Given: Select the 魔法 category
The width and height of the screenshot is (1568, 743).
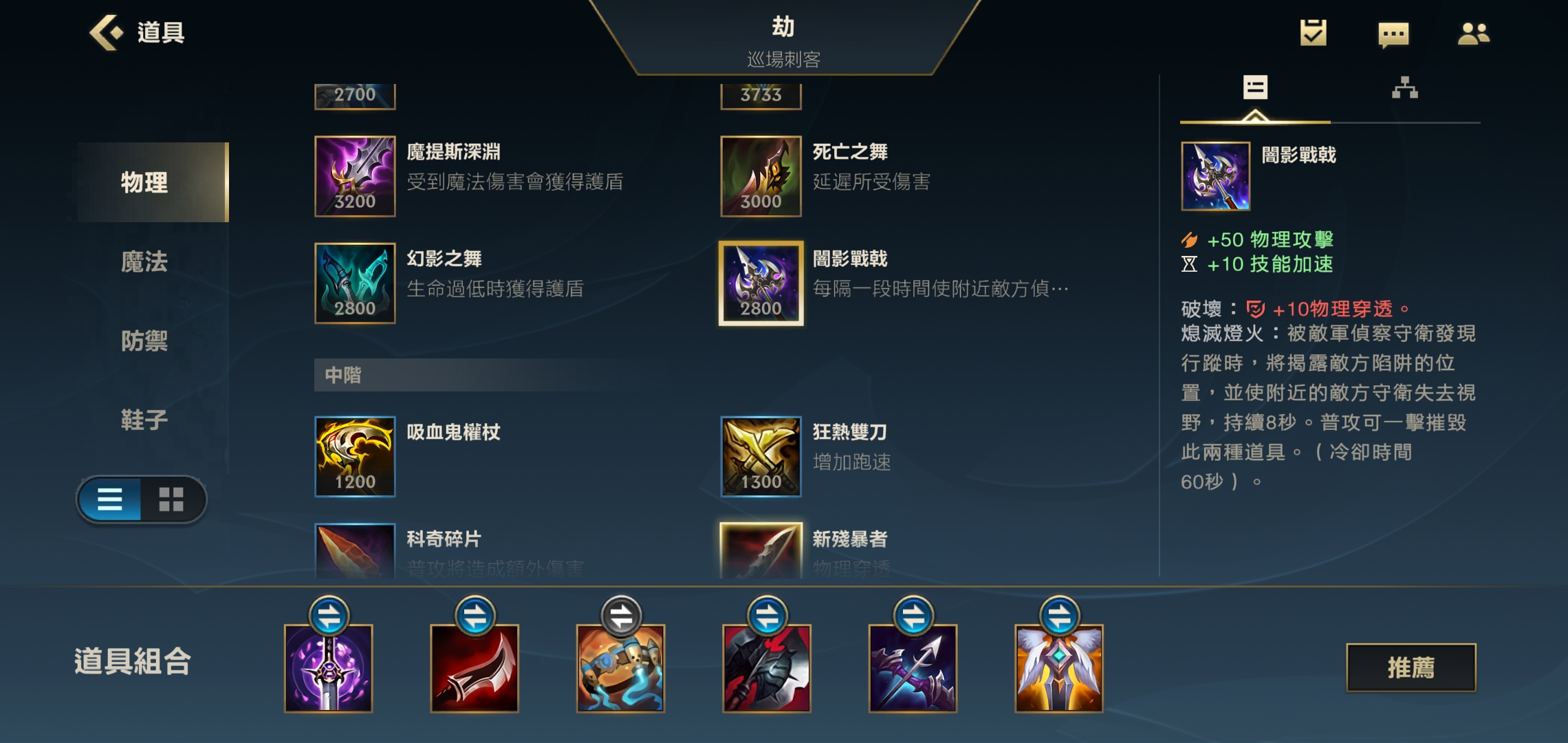Looking at the screenshot, I should (144, 261).
